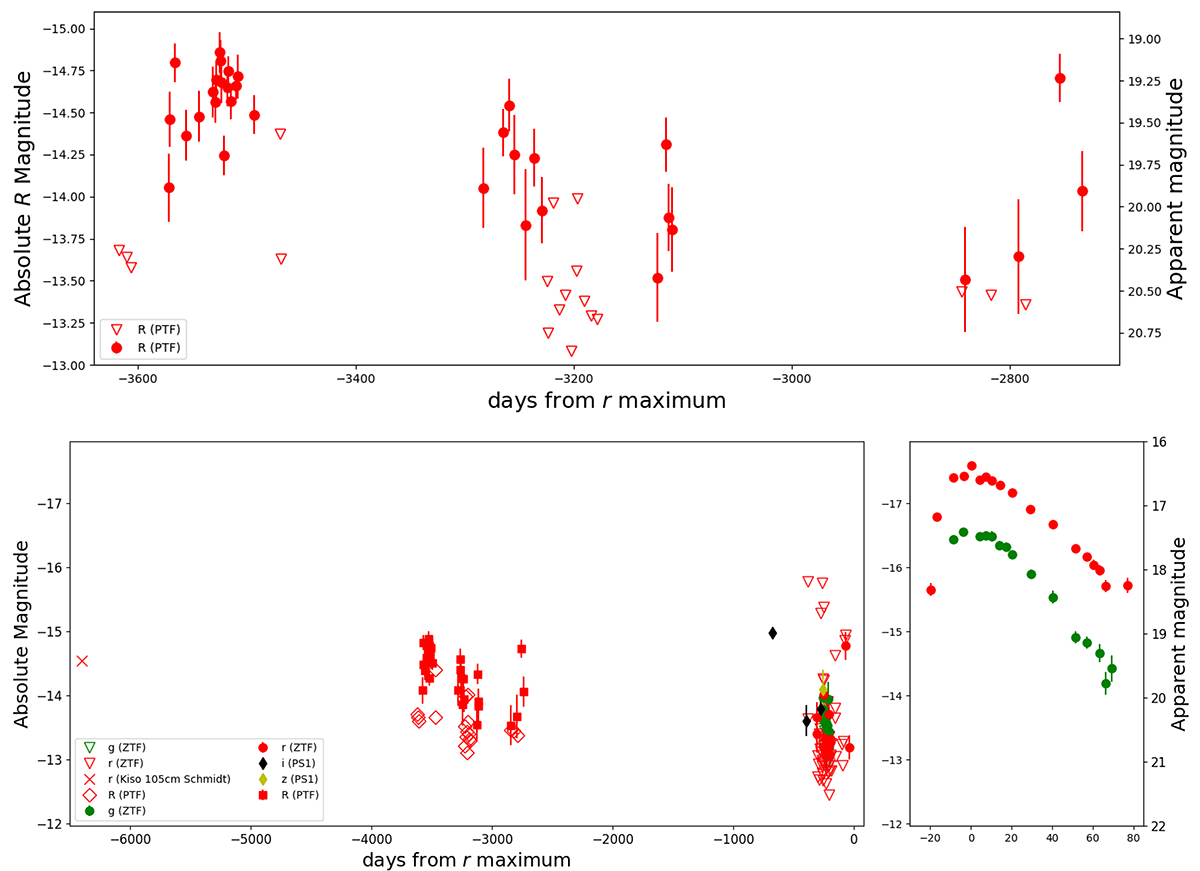1200x871 pixels.
Task: Click the open red diamond R (PTF) legend marker
Action: (x=90, y=795)
